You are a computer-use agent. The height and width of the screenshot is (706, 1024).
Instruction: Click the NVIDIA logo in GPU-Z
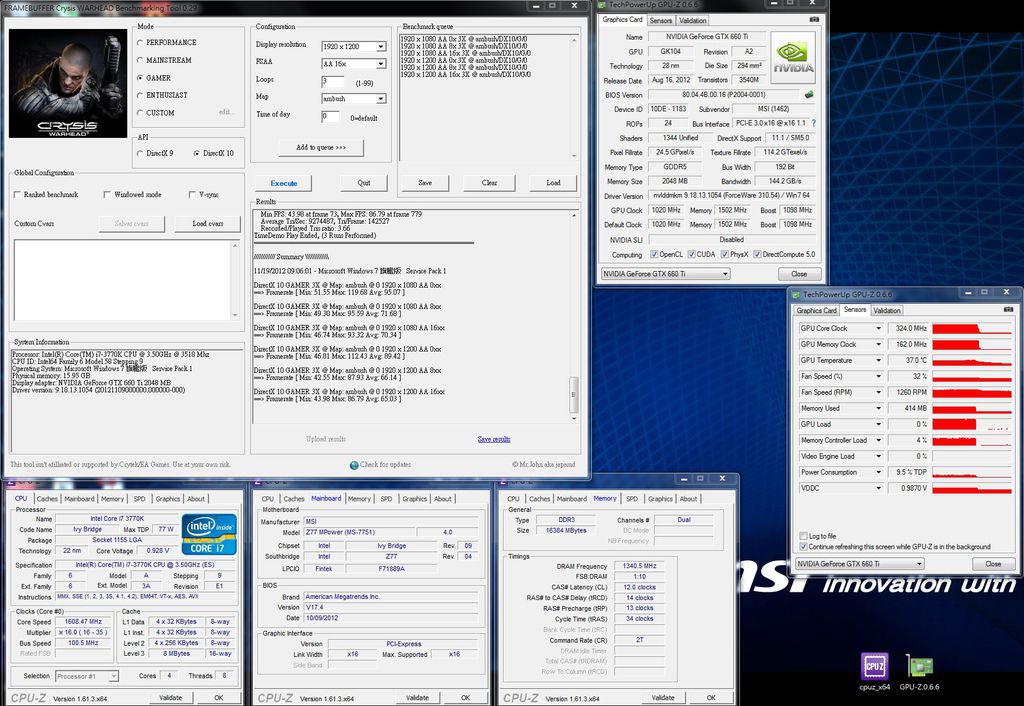coord(793,57)
